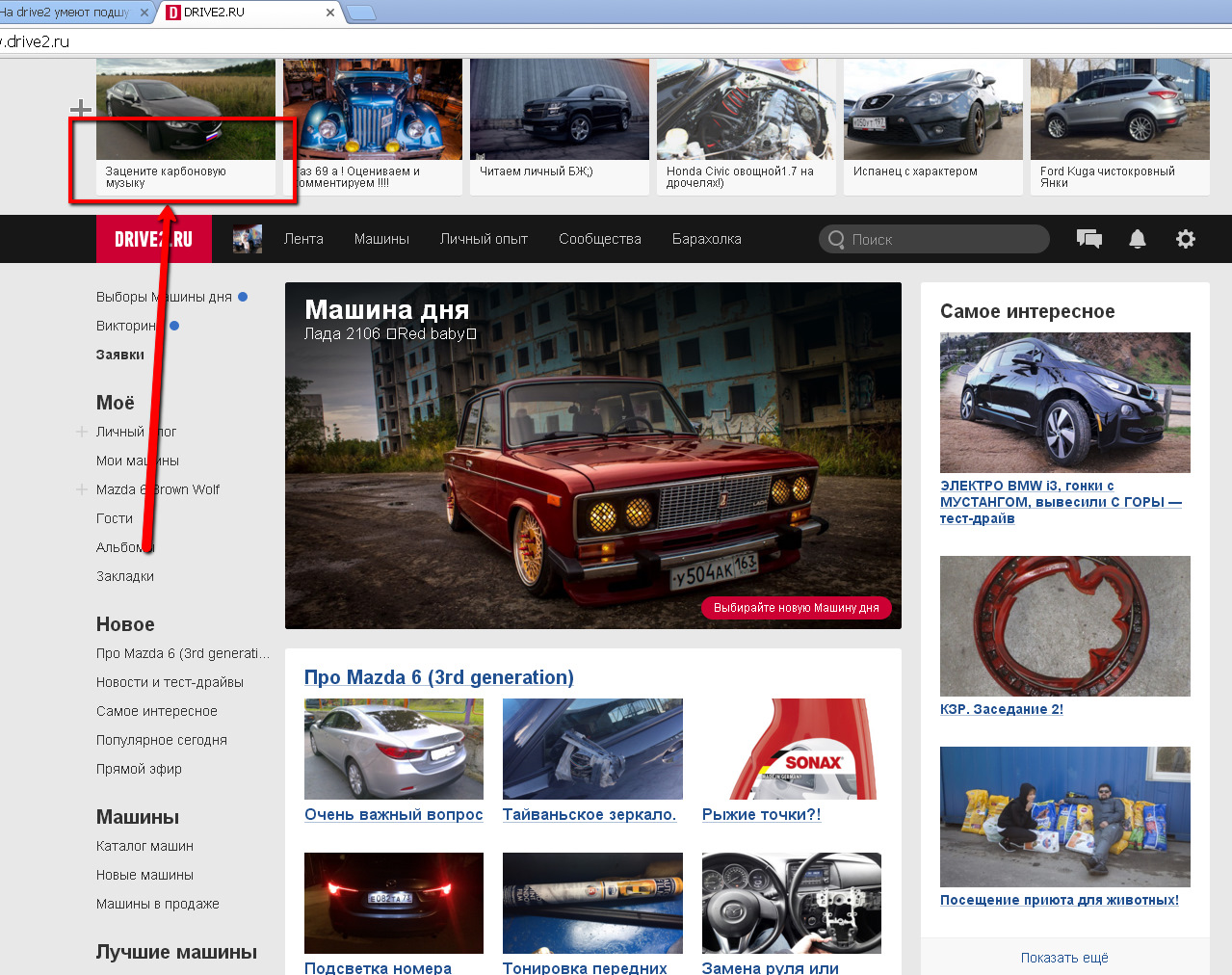Viewport: 1232px width, 975px height.
Task: Open the Альбомы sidebar link
Action: coord(125,547)
